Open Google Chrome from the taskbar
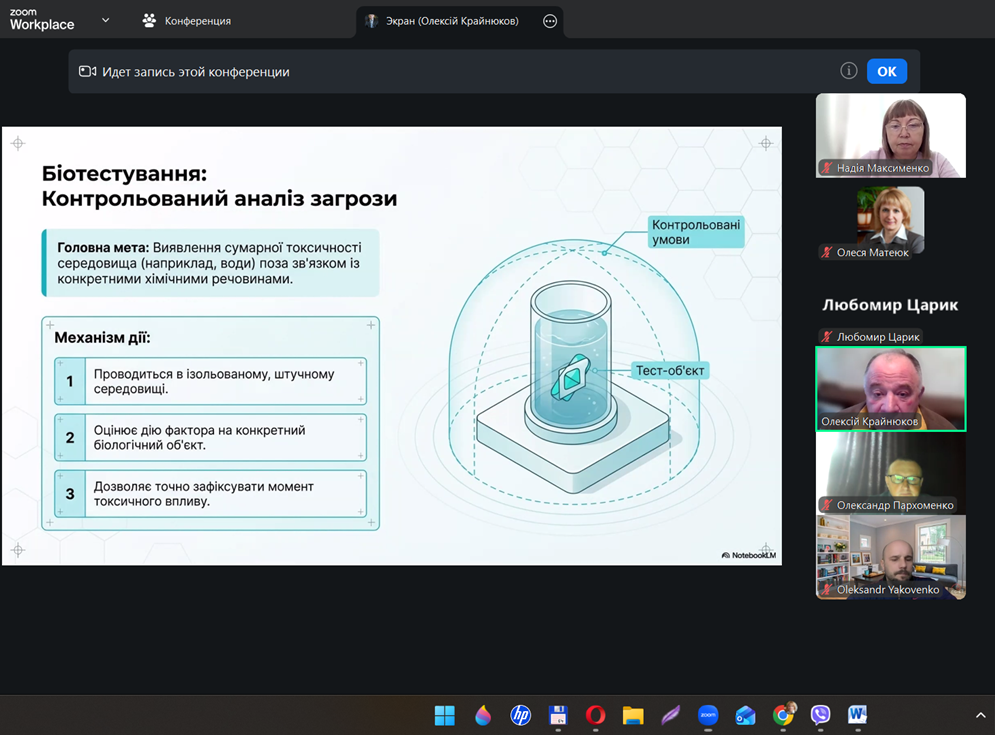Viewport: 995px width, 735px height. point(783,715)
